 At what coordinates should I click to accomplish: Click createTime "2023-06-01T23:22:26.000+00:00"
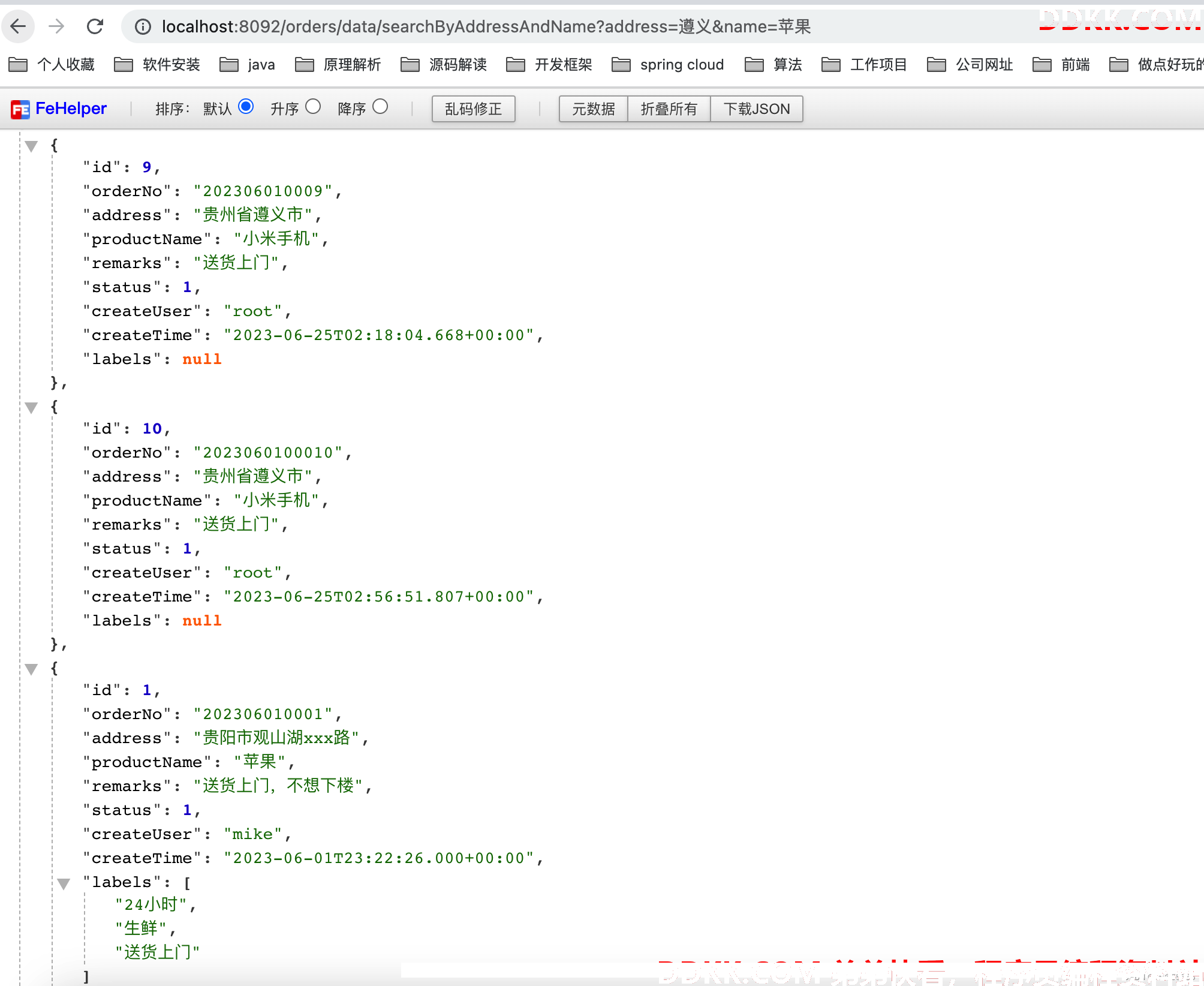378,858
